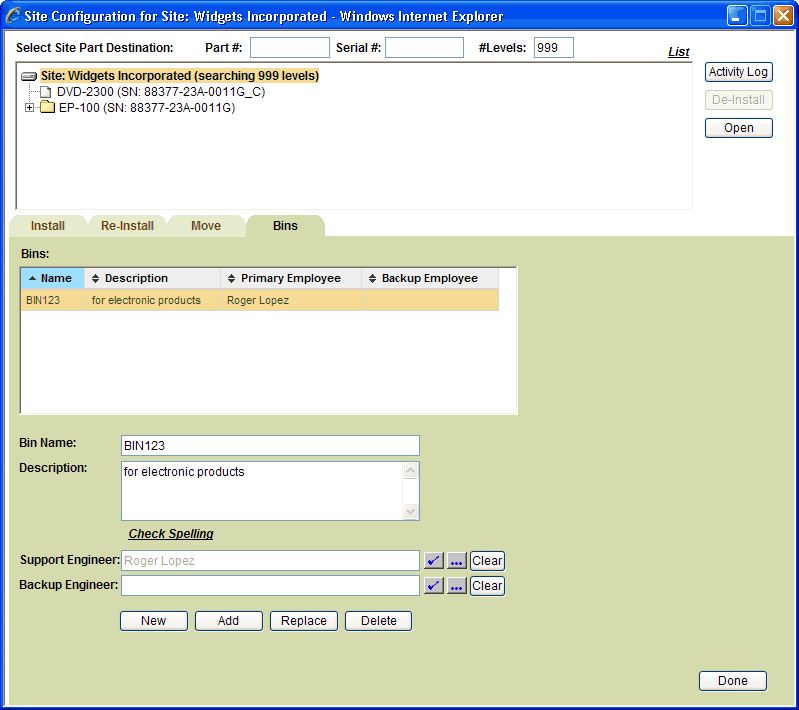Switch to the Install tab
799x710 pixels.
pyautogui.click(x=47, y=226)
